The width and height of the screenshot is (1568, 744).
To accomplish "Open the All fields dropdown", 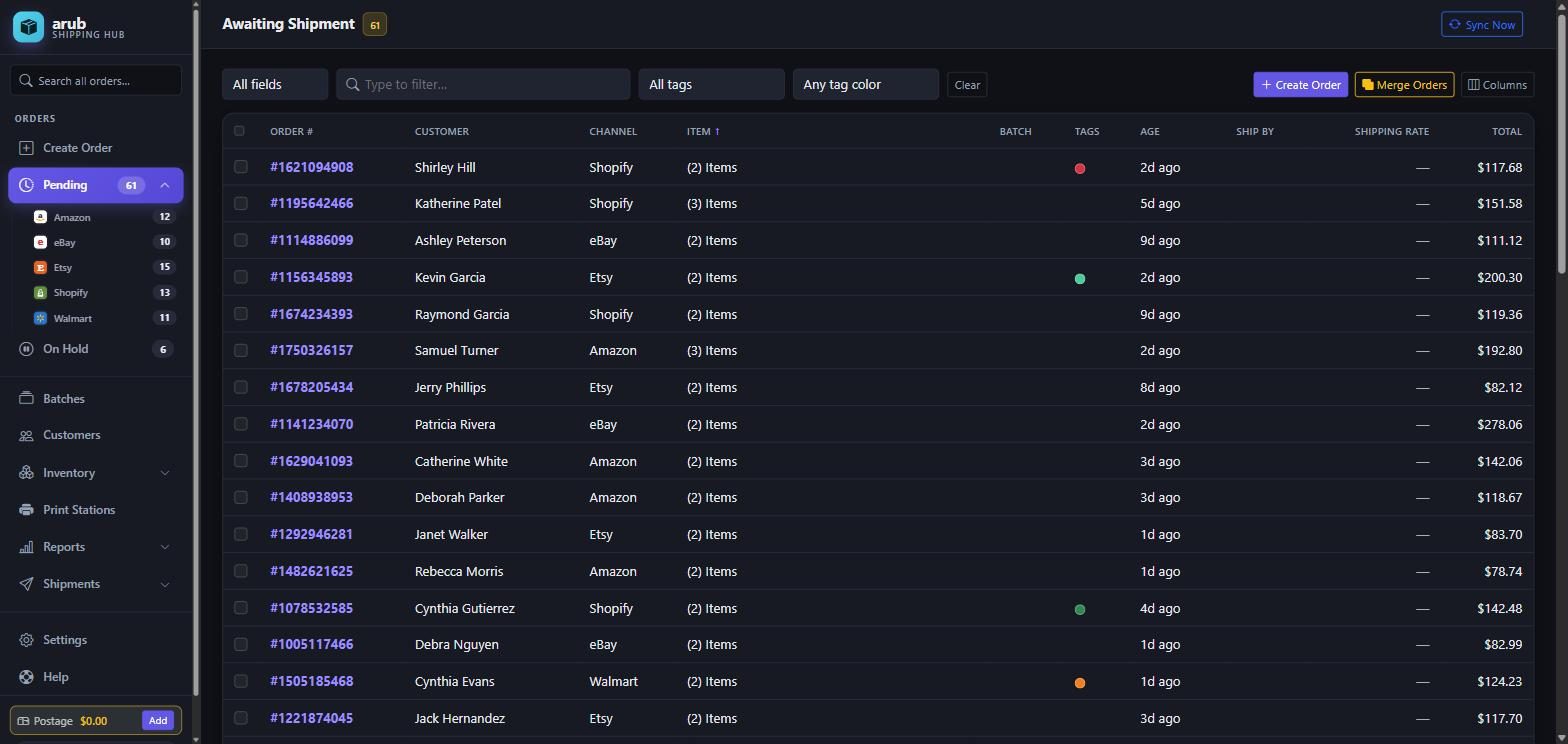I will point(275,84).
